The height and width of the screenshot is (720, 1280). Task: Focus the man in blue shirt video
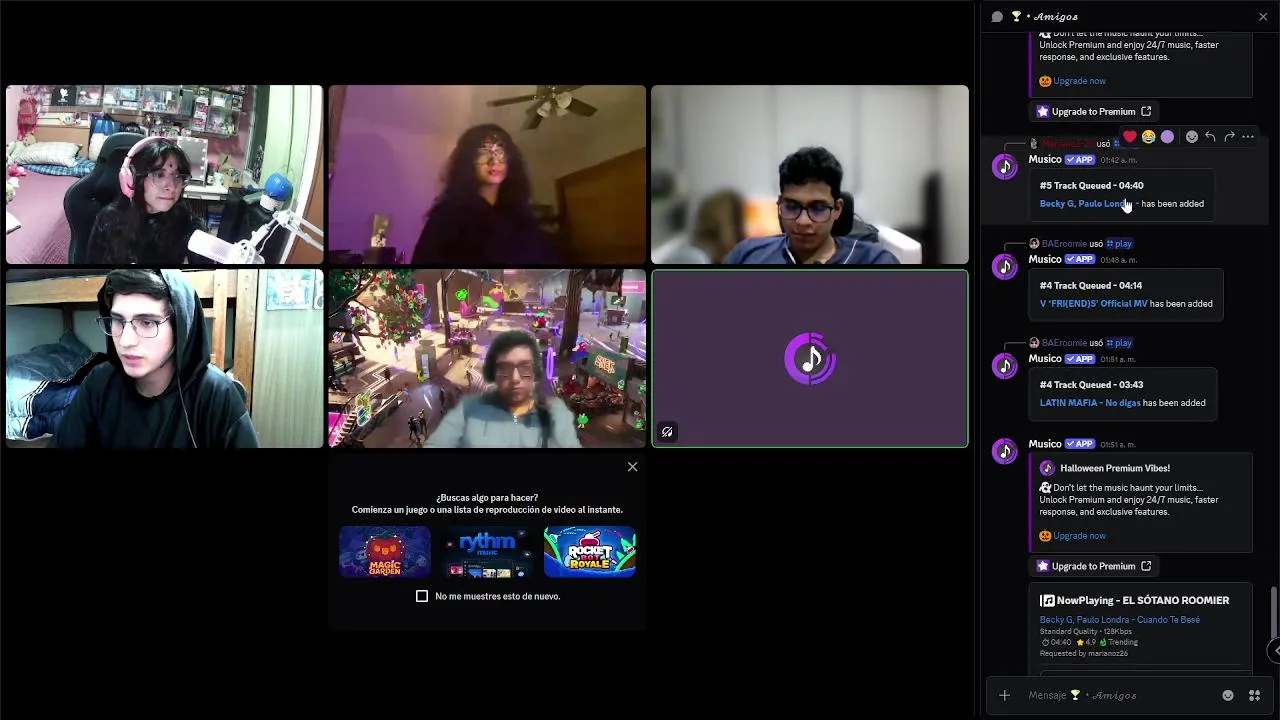click(810, 175)
